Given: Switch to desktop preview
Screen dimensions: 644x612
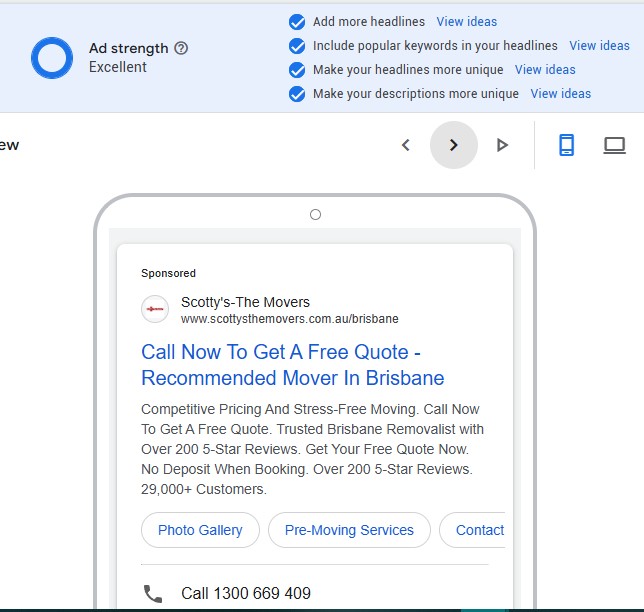Looking at the screenshot, I should pyautogui.click(x=614, y=145).
